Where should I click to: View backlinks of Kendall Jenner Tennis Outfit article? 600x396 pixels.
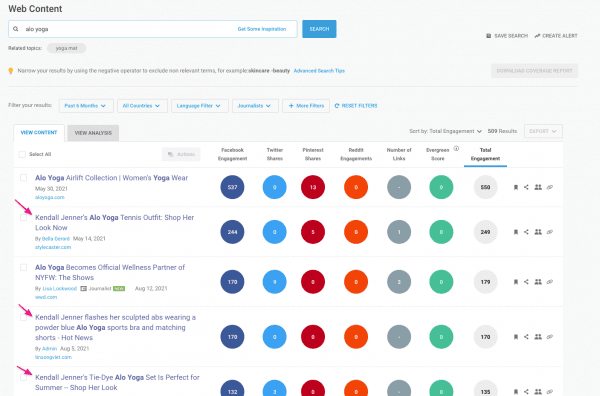pyautogui.click(x=549, y=232)
